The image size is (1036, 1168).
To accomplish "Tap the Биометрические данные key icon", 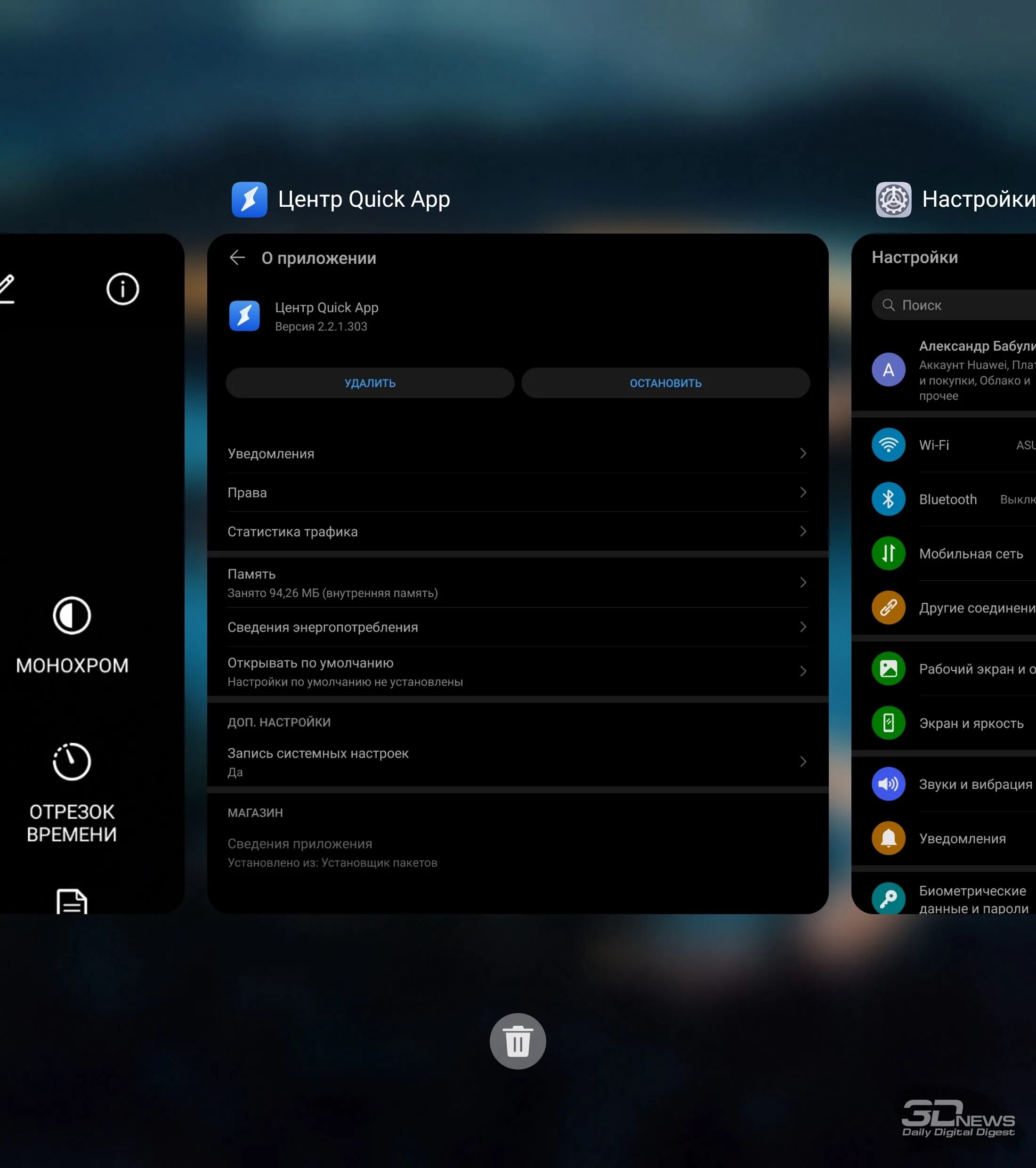I will 889,898.
